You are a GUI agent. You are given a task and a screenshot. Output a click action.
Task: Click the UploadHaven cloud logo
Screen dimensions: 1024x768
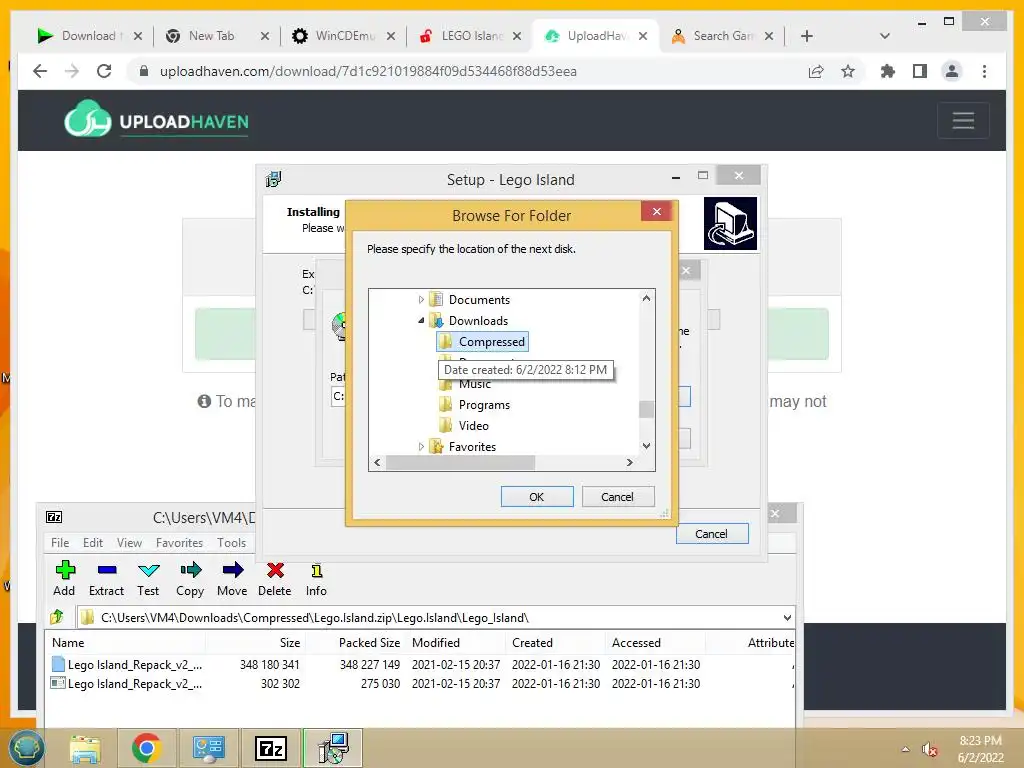[88, 119]
